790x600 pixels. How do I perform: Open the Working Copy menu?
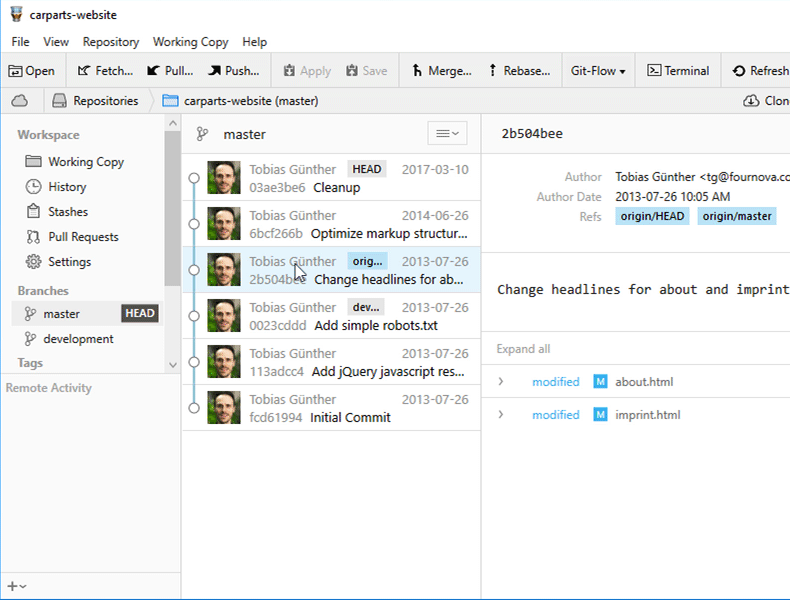(x=190, y=42)
